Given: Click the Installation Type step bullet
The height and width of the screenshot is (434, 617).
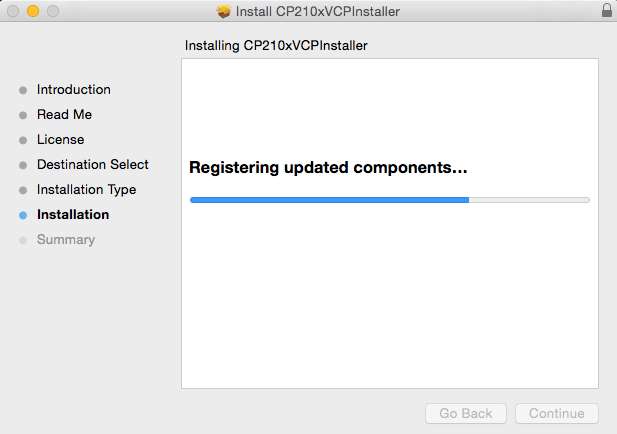Looking at the screenshot, I should pos(23,190).
